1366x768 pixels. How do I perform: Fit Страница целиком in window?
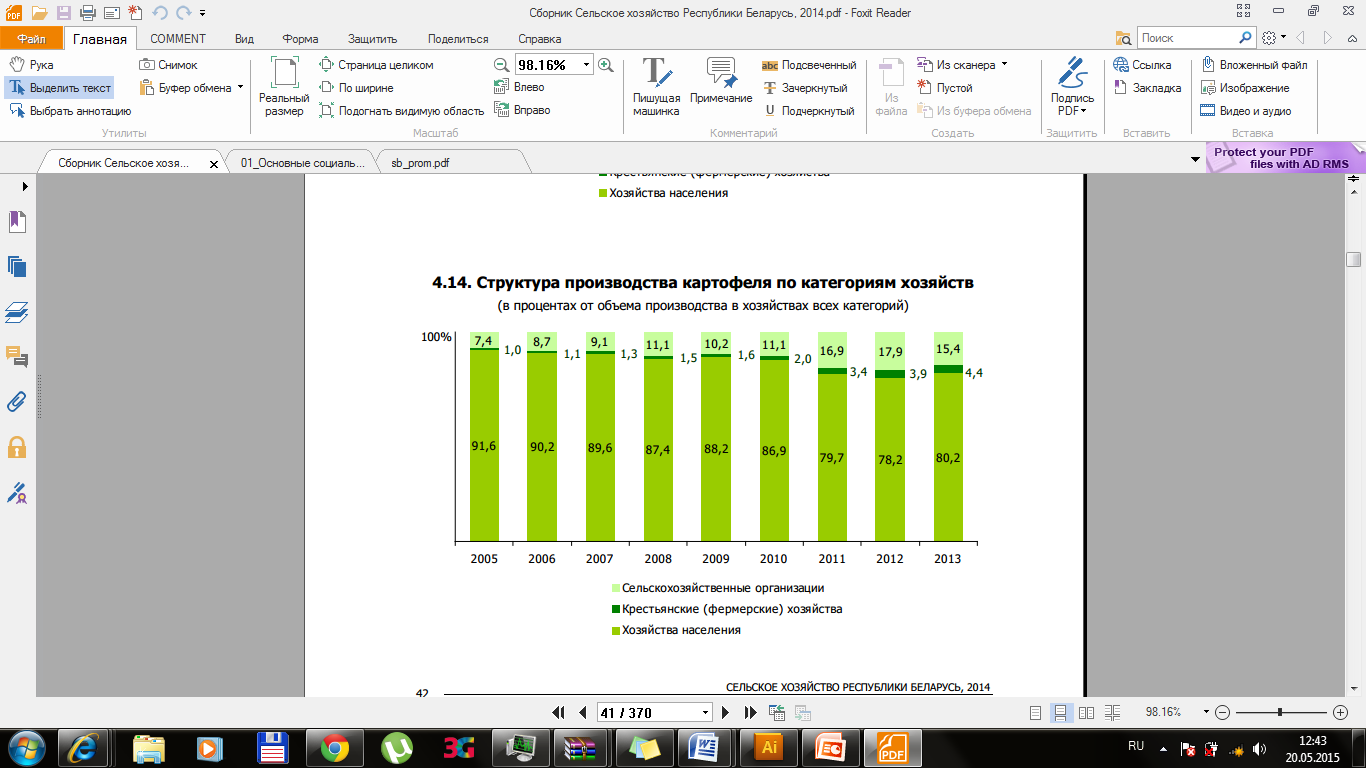376,65
